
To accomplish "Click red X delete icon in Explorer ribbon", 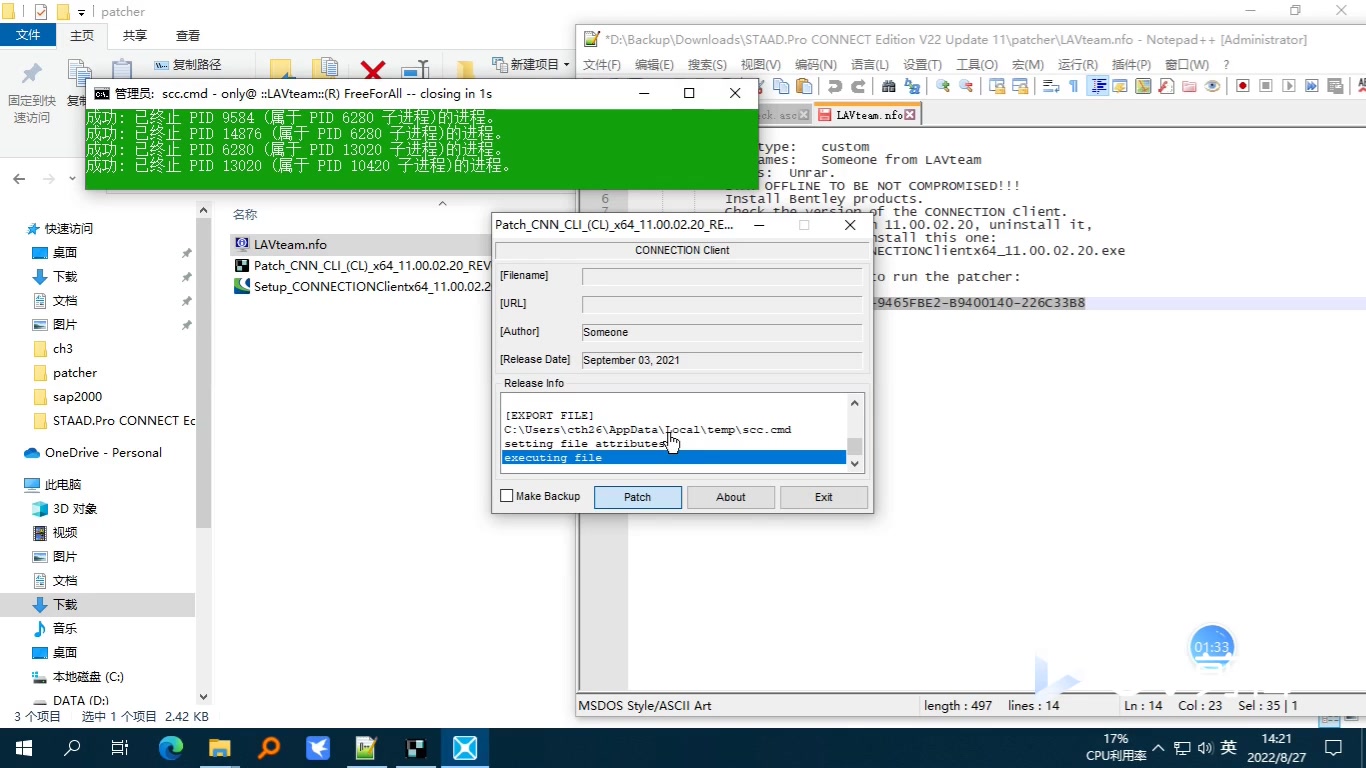I will point(373,70).
